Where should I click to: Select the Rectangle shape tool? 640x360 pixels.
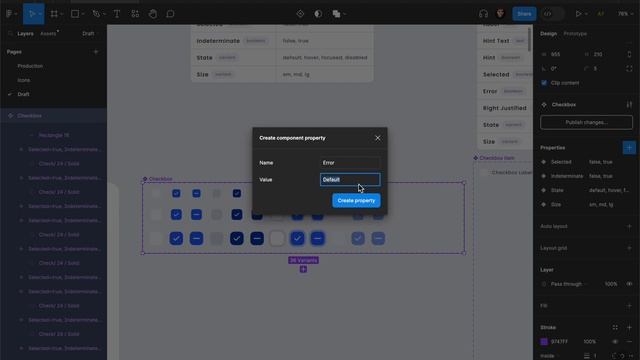(75, 14)
